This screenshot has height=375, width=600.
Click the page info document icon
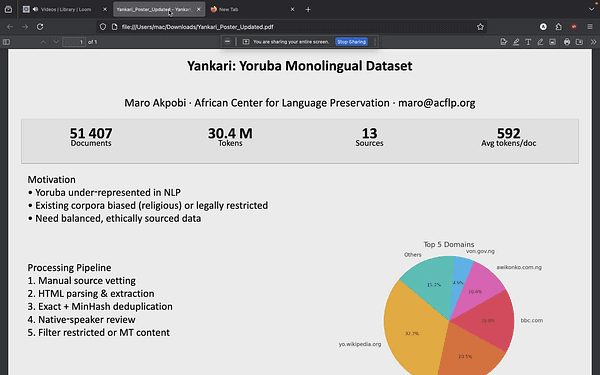point(114,27)
